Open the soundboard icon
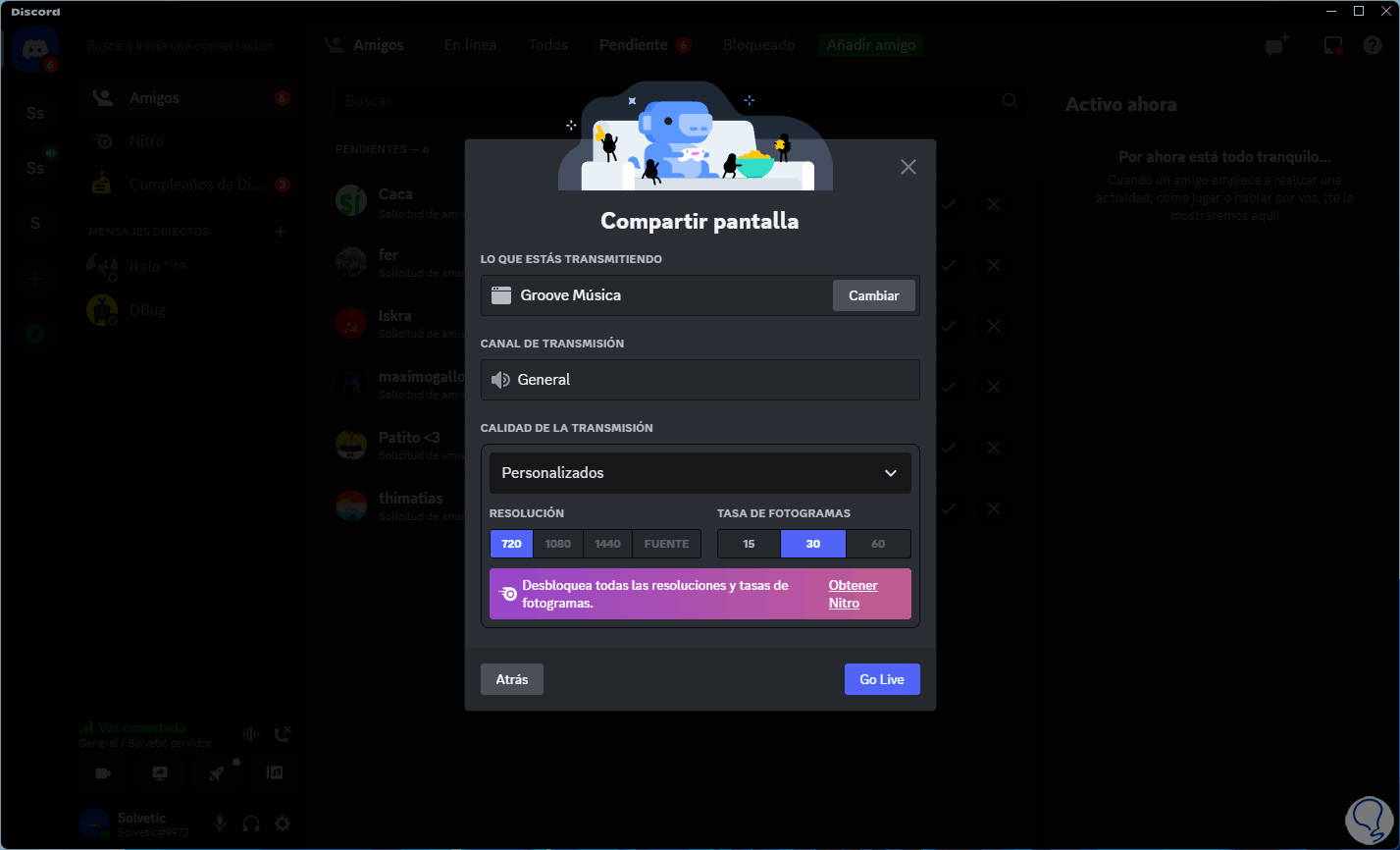This screenshot has height=850, width=1400. click(x=275, y=773)
